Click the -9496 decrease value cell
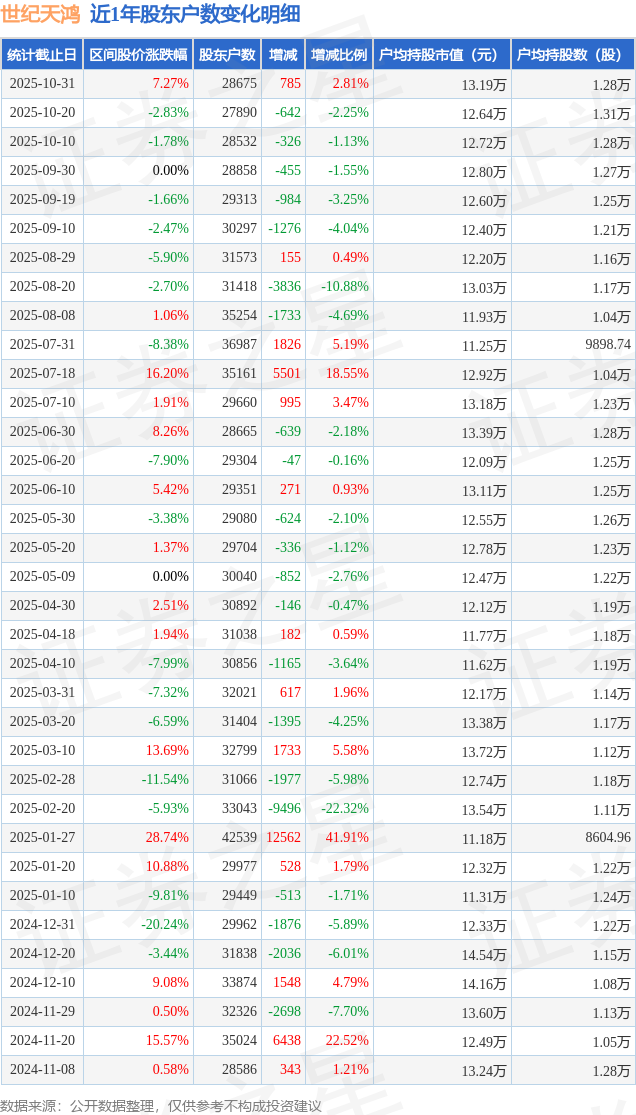 click(285, 809)
